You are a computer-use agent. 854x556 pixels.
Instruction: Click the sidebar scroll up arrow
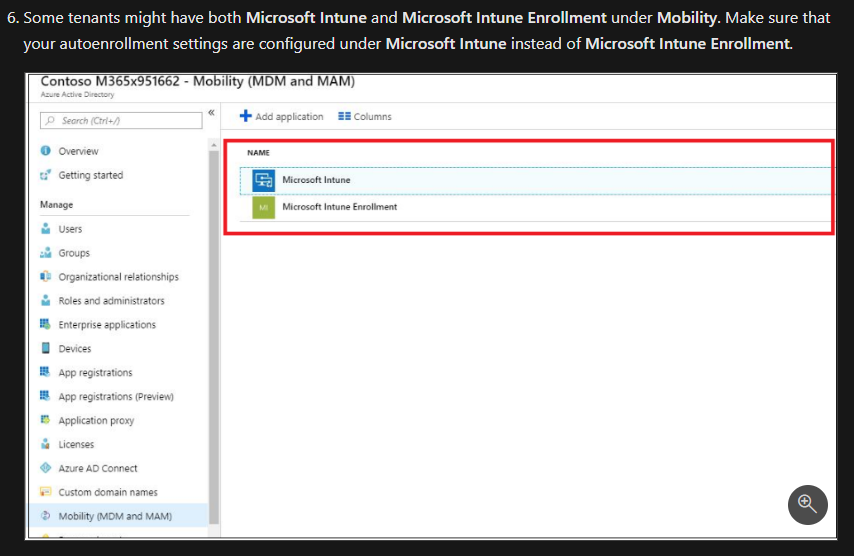(x=214, y=145)
